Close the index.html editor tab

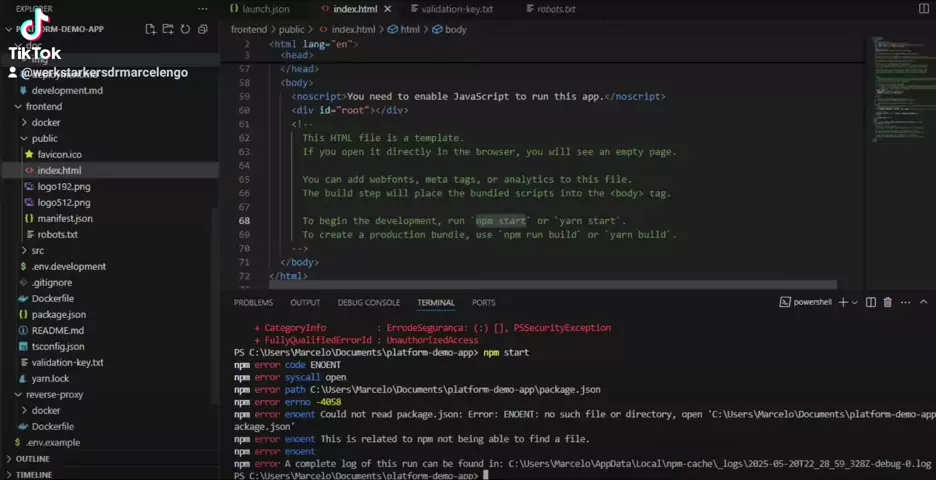point(387,9)
